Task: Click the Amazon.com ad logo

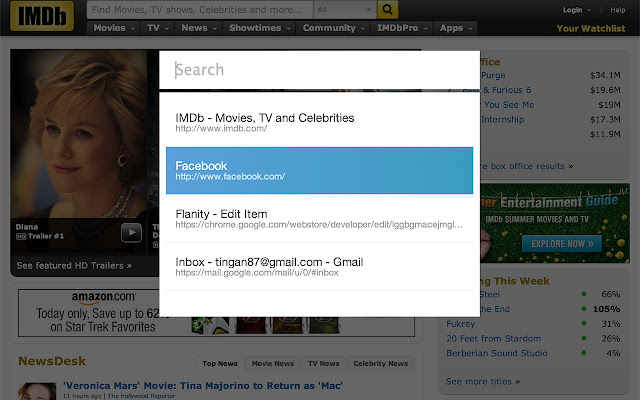Action: [x=103, y=297]
